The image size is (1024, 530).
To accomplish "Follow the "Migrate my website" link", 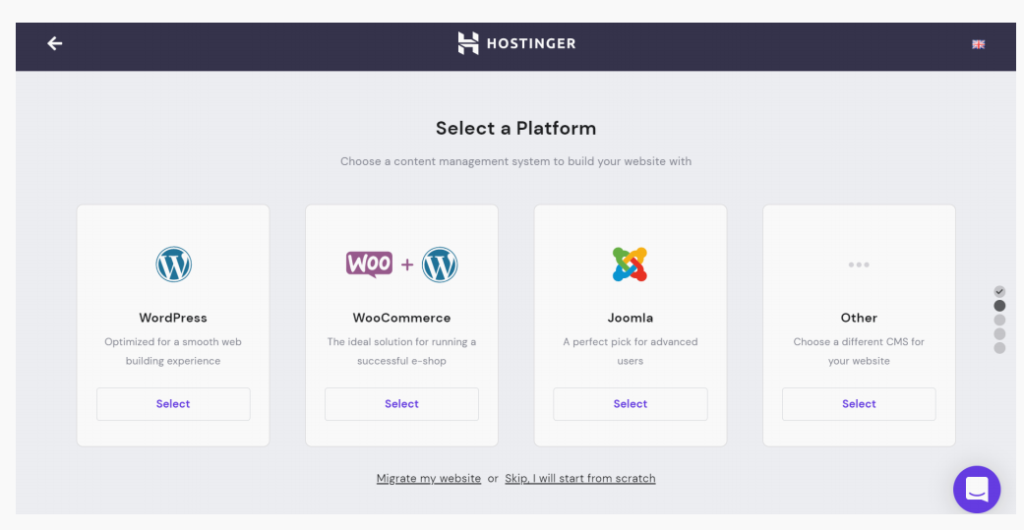I will click(x=429, y=479).
